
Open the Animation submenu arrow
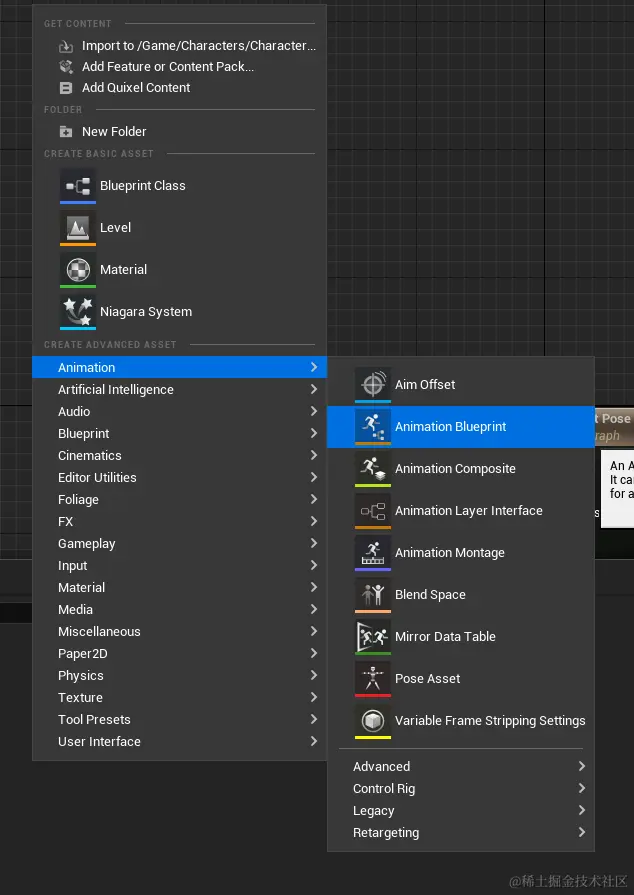pos(314,367)
